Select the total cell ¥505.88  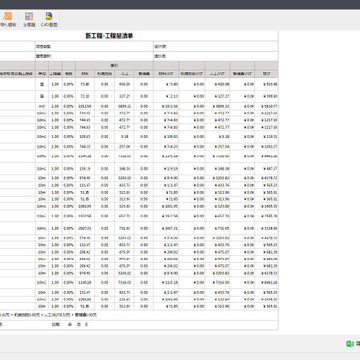(271, 84)
